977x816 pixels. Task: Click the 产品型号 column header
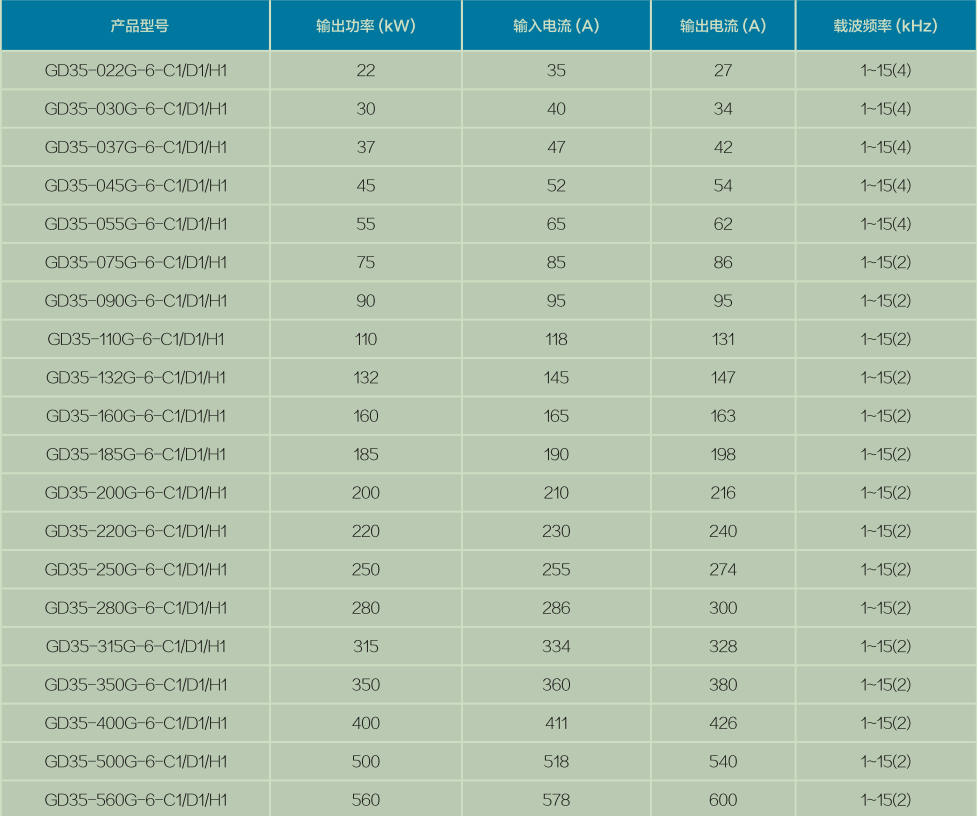[x=135, y=26]
